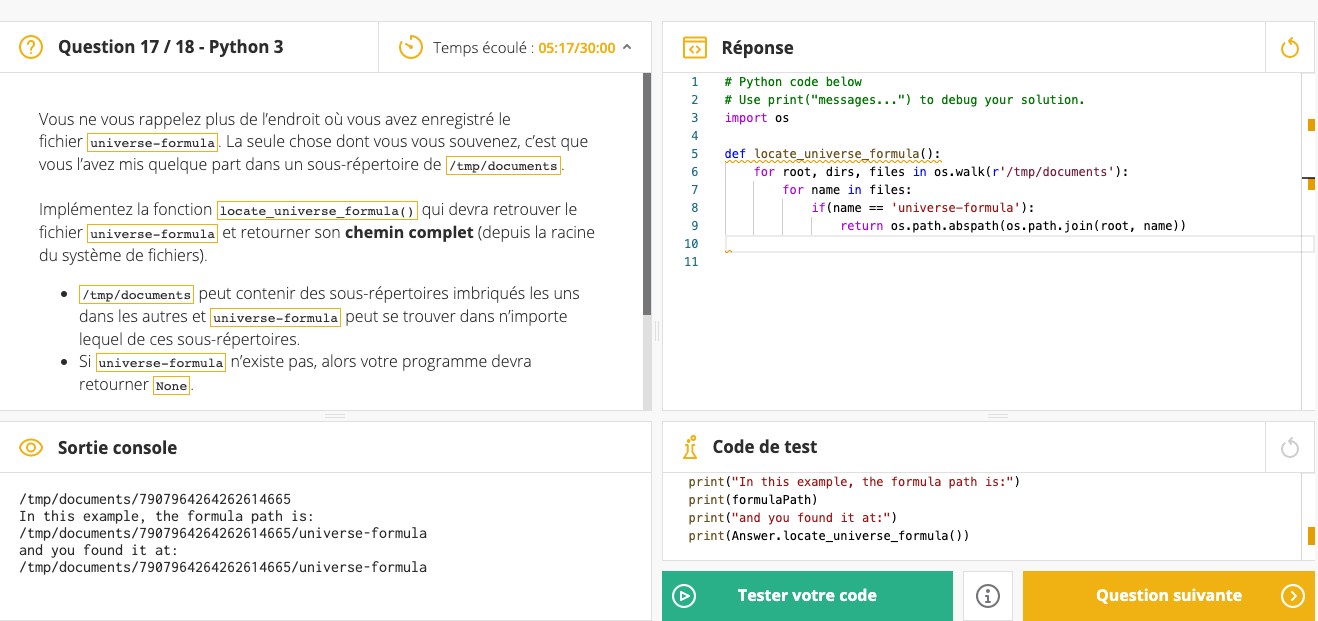Click the 'import os' line in editor

pos(757,118)
